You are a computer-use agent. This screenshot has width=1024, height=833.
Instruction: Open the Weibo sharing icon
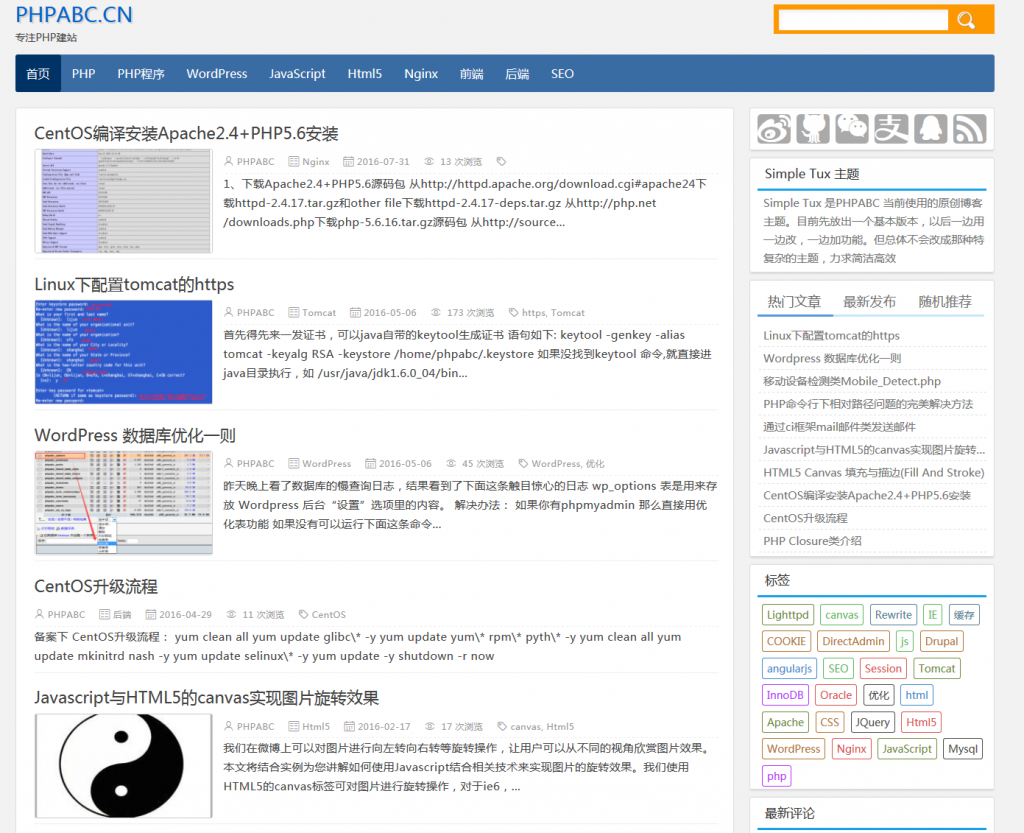click(x=772, y=128)
